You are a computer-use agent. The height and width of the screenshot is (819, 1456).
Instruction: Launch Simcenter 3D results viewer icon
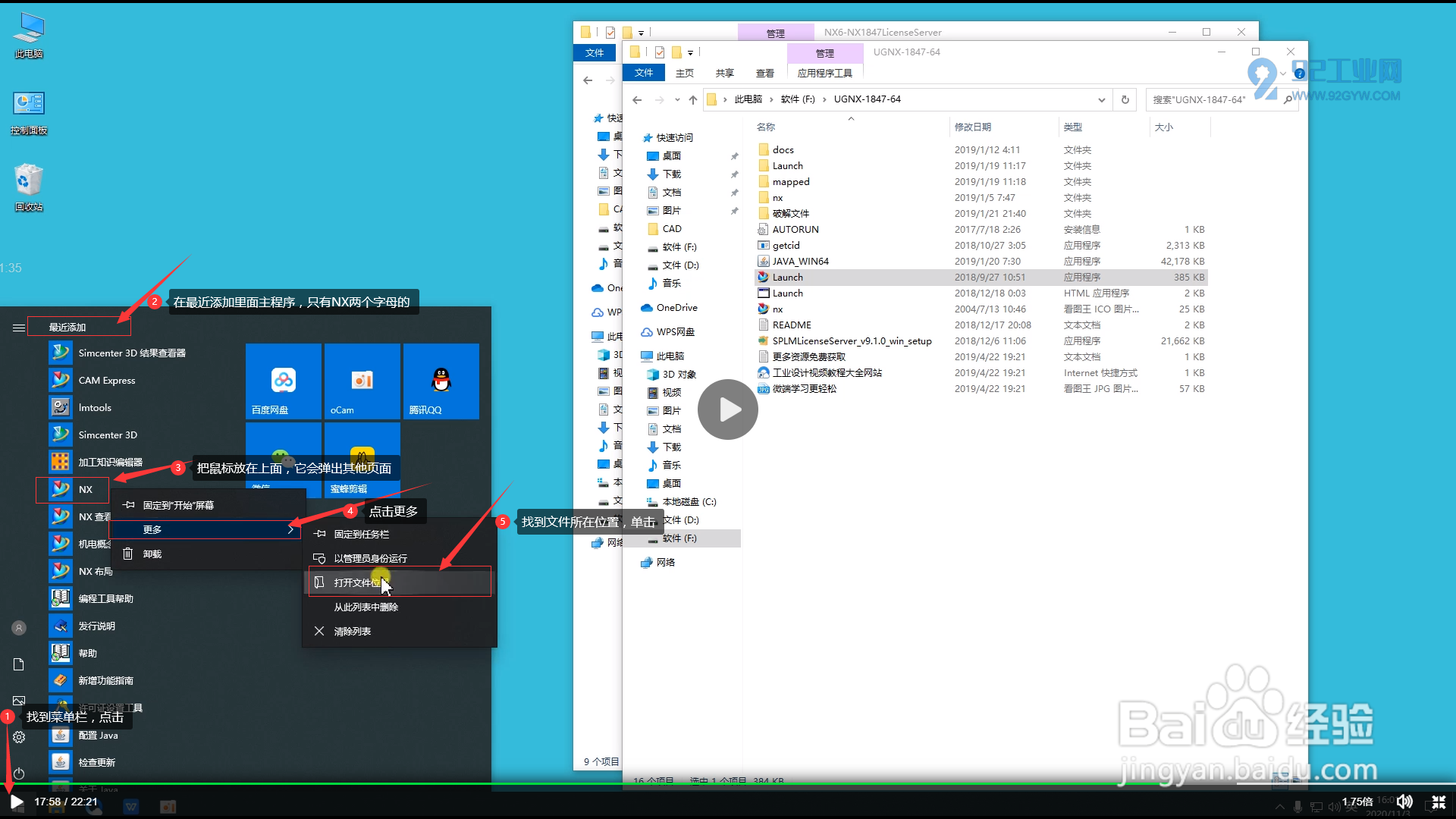pyautogui.click(x=61, y=353)
